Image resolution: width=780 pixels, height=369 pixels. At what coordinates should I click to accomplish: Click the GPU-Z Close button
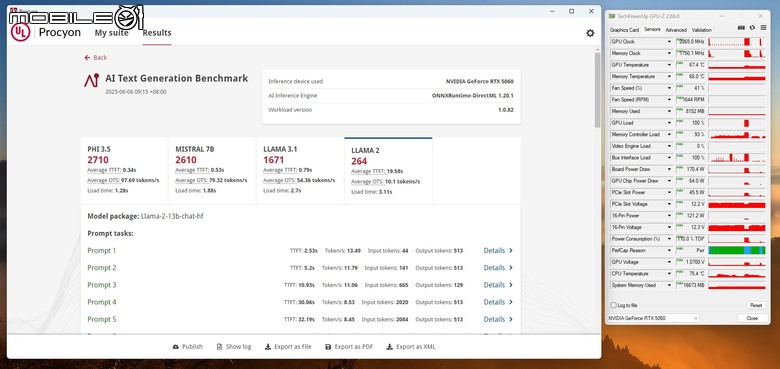tap(752, 318)
